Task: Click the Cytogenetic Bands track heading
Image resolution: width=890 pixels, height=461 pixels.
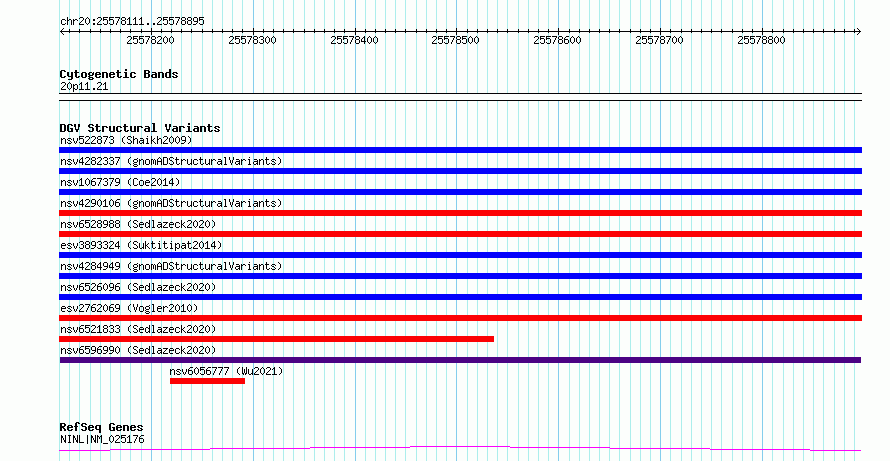Action: pos(119,74)
